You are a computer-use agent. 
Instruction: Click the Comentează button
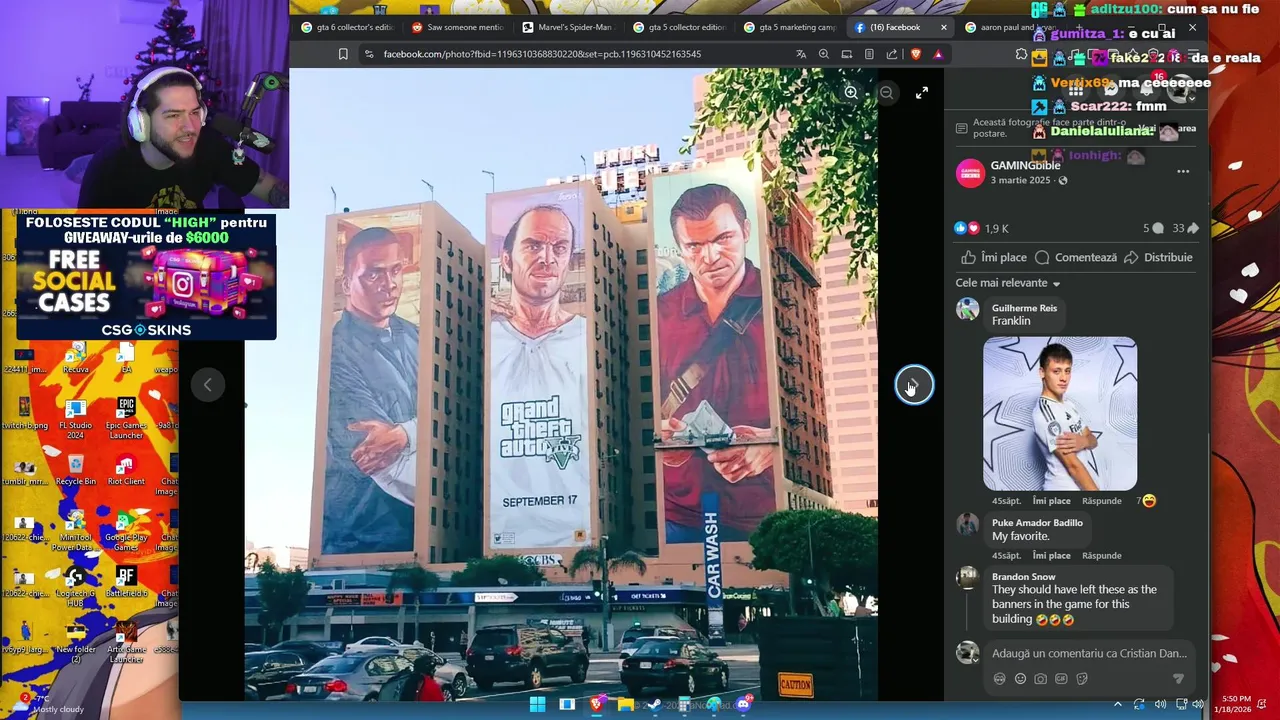[1076, 257]
